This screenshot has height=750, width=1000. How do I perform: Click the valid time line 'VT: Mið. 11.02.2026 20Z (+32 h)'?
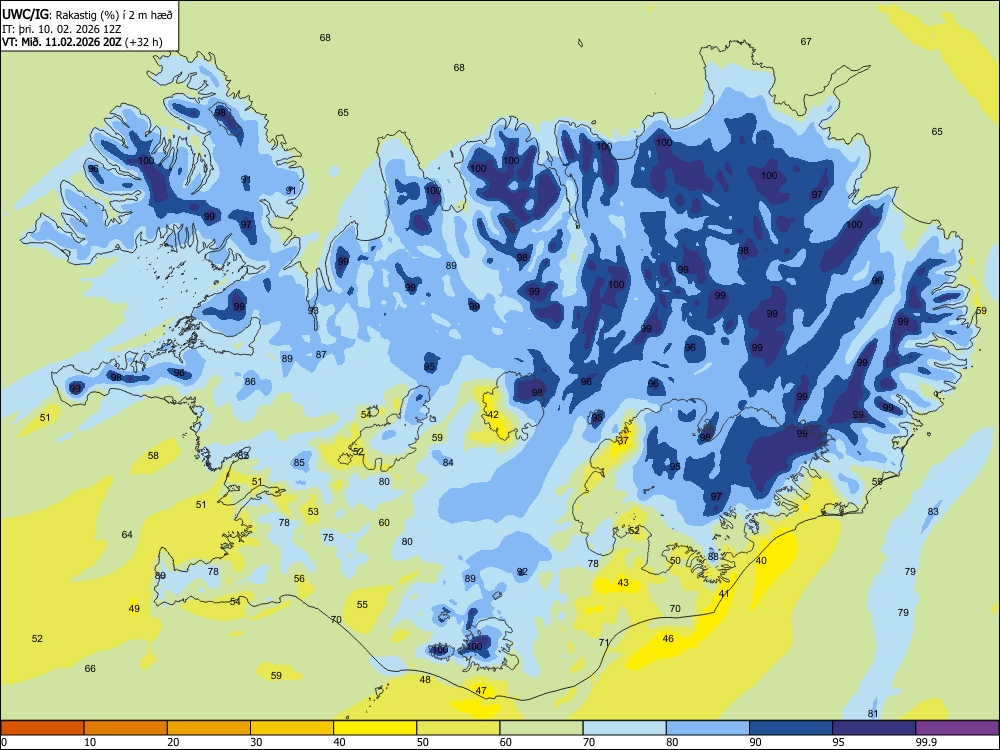pyautogui.click(x=82, y=42)
